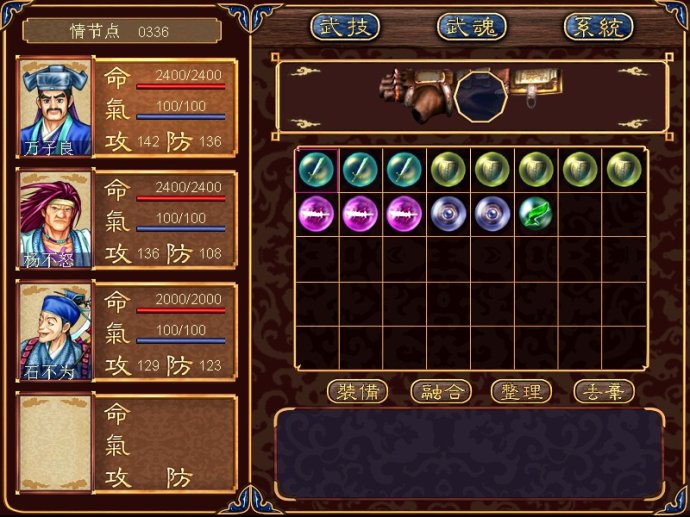
Task: Switch to the 武魂 tab
Action: tap(471, 27)
